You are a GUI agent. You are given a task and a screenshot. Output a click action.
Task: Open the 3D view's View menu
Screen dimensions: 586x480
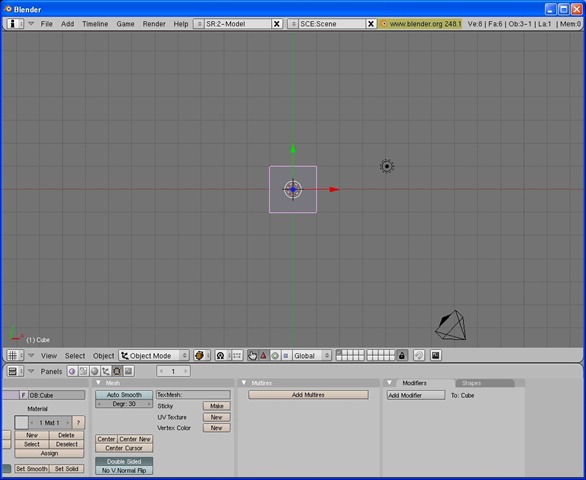49,356
